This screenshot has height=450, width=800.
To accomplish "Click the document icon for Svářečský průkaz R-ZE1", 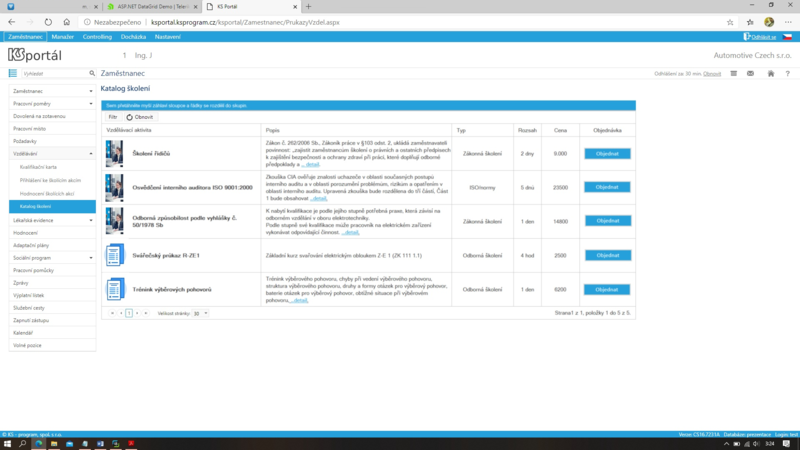I will [x=115, y=255].
